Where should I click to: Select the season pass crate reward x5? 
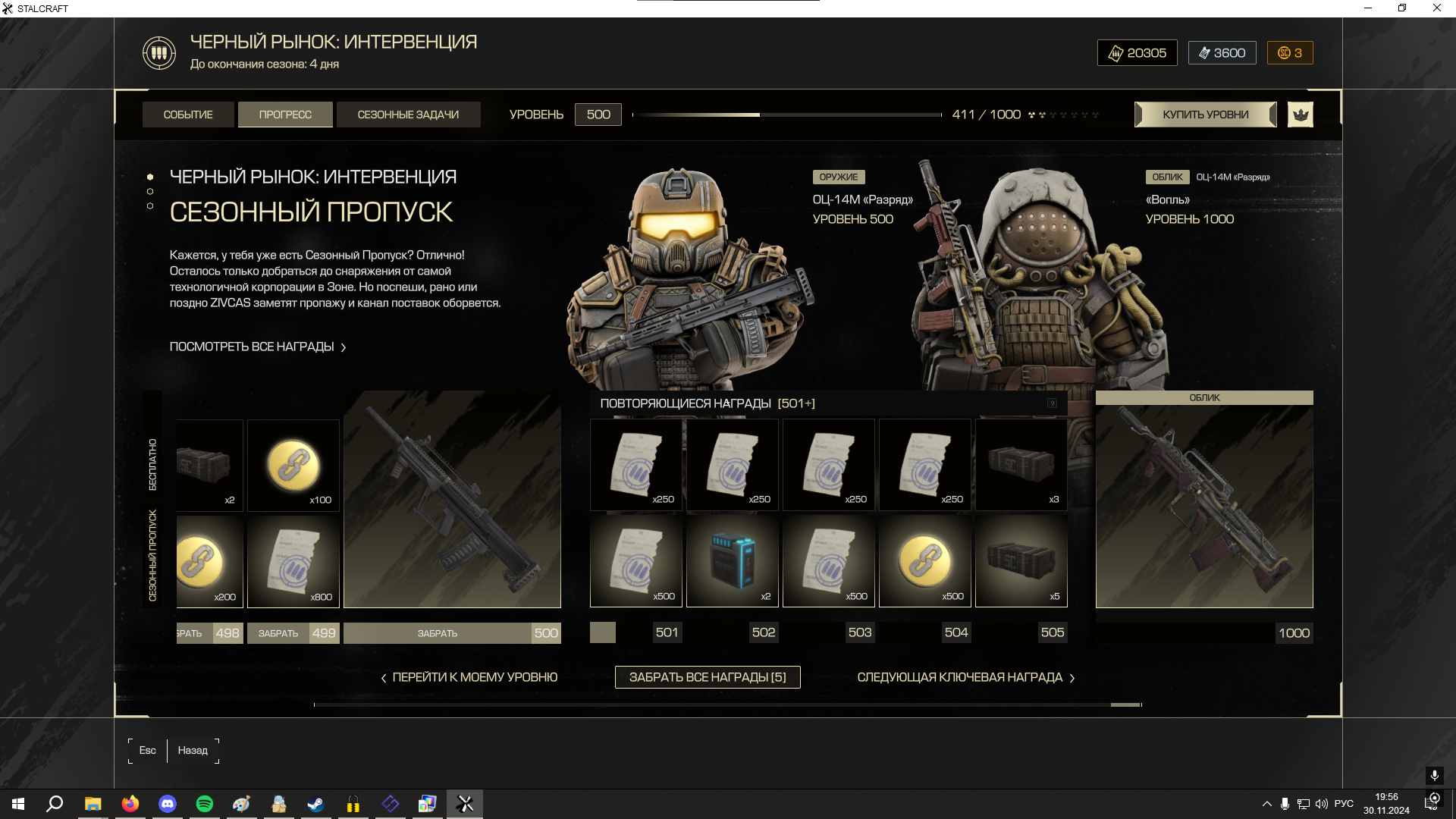point(1021,561)
